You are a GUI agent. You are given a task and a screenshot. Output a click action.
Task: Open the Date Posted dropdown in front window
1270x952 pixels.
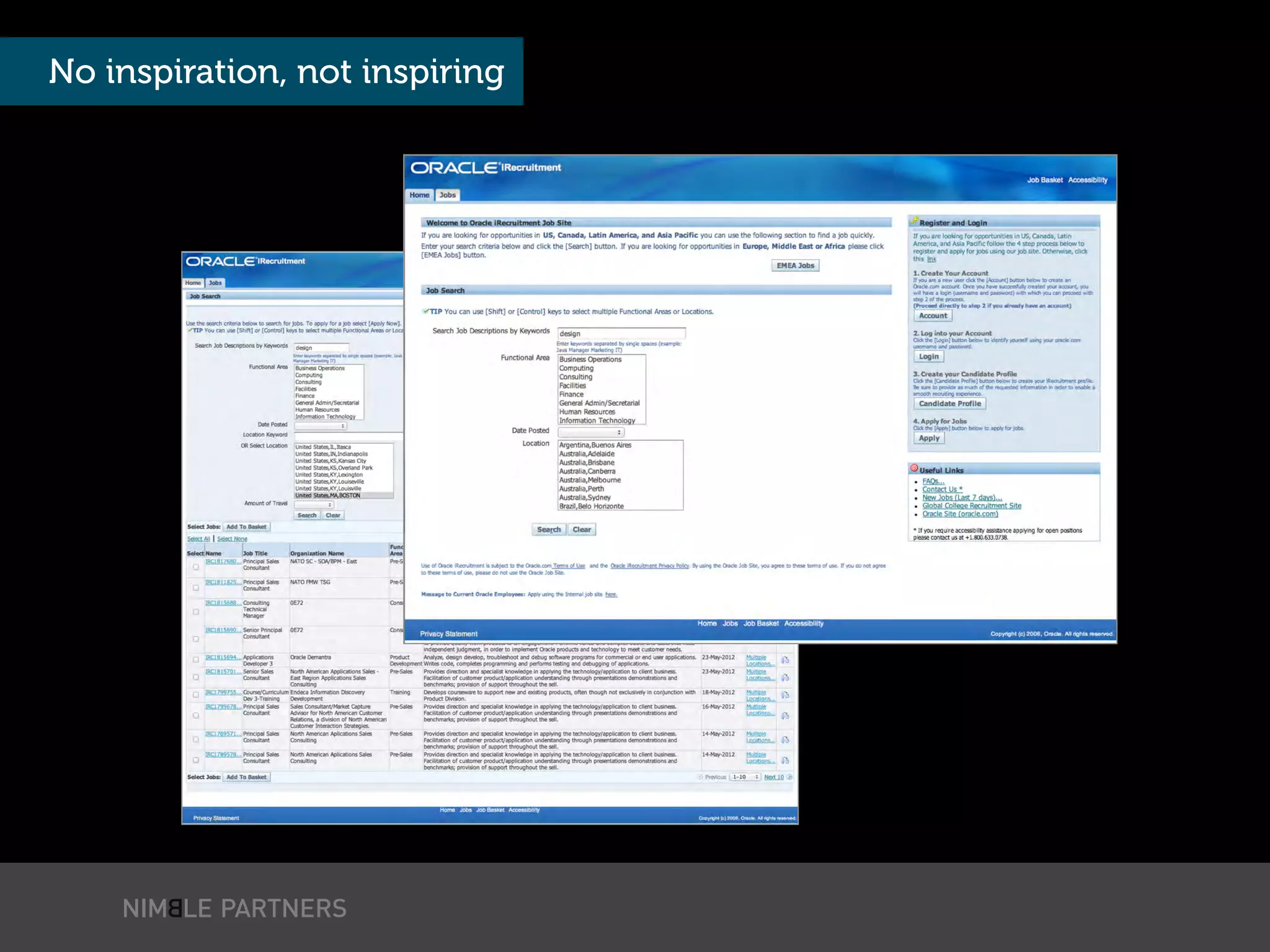[x=591, y=432]
